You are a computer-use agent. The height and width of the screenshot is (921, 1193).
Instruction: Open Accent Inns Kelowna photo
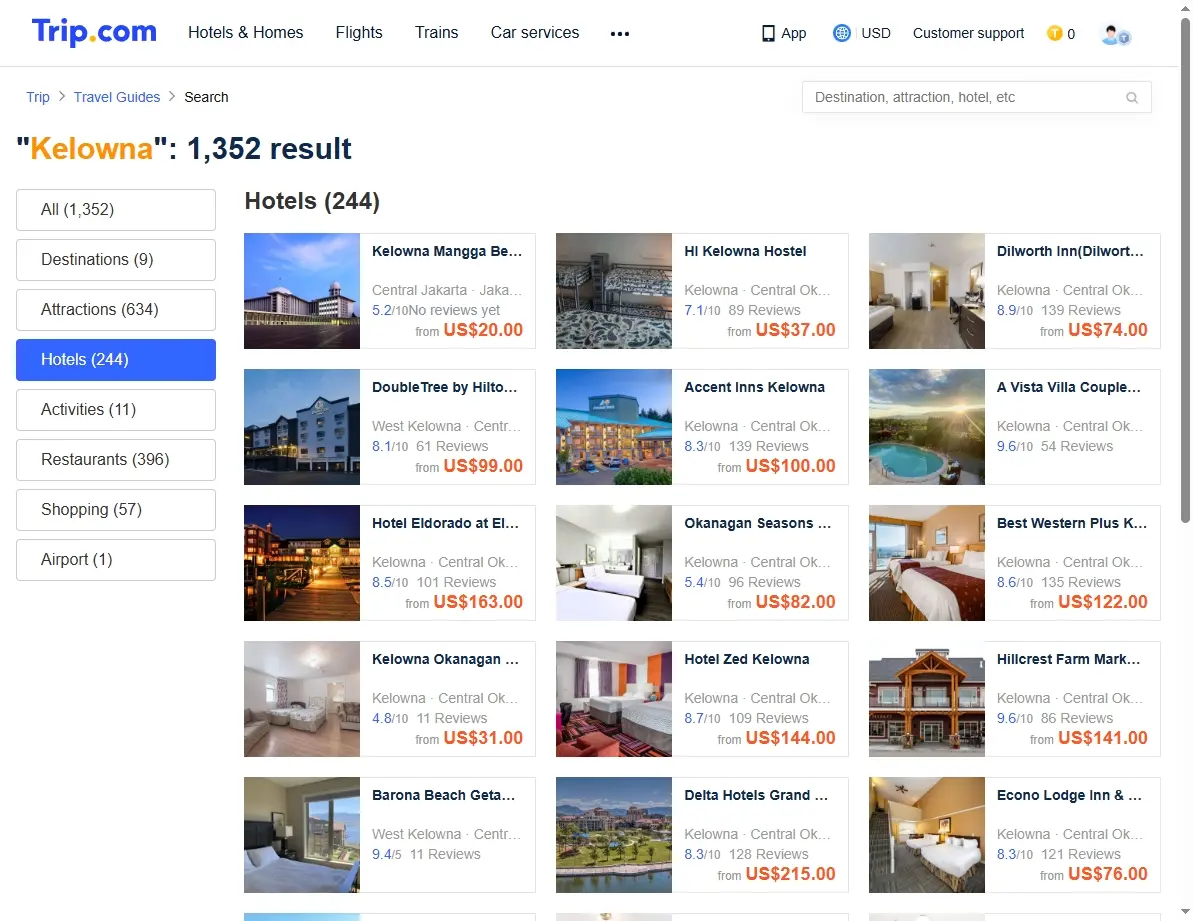614,427
